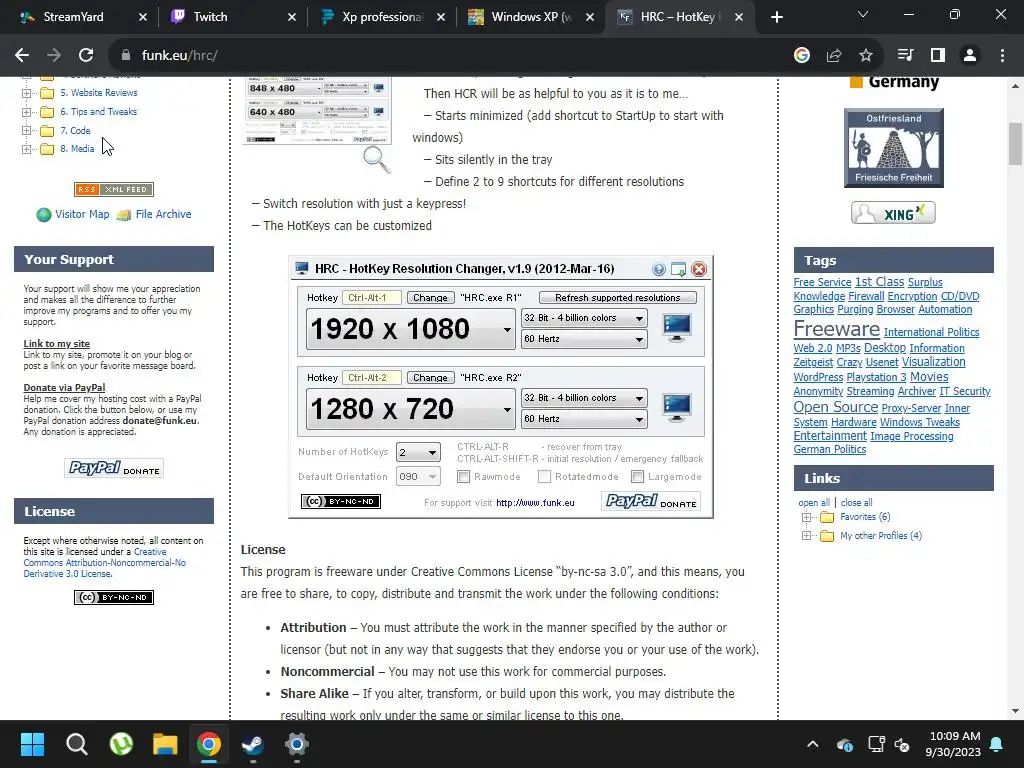Switch to the Xp professional tab
Viewport: 1024px width, 768px height.
pos(379,17)
